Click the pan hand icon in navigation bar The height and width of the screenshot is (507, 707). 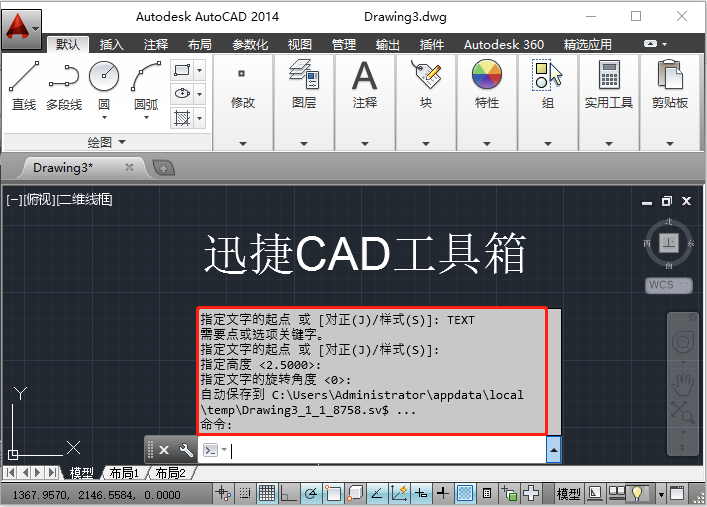tap(683, 385)
